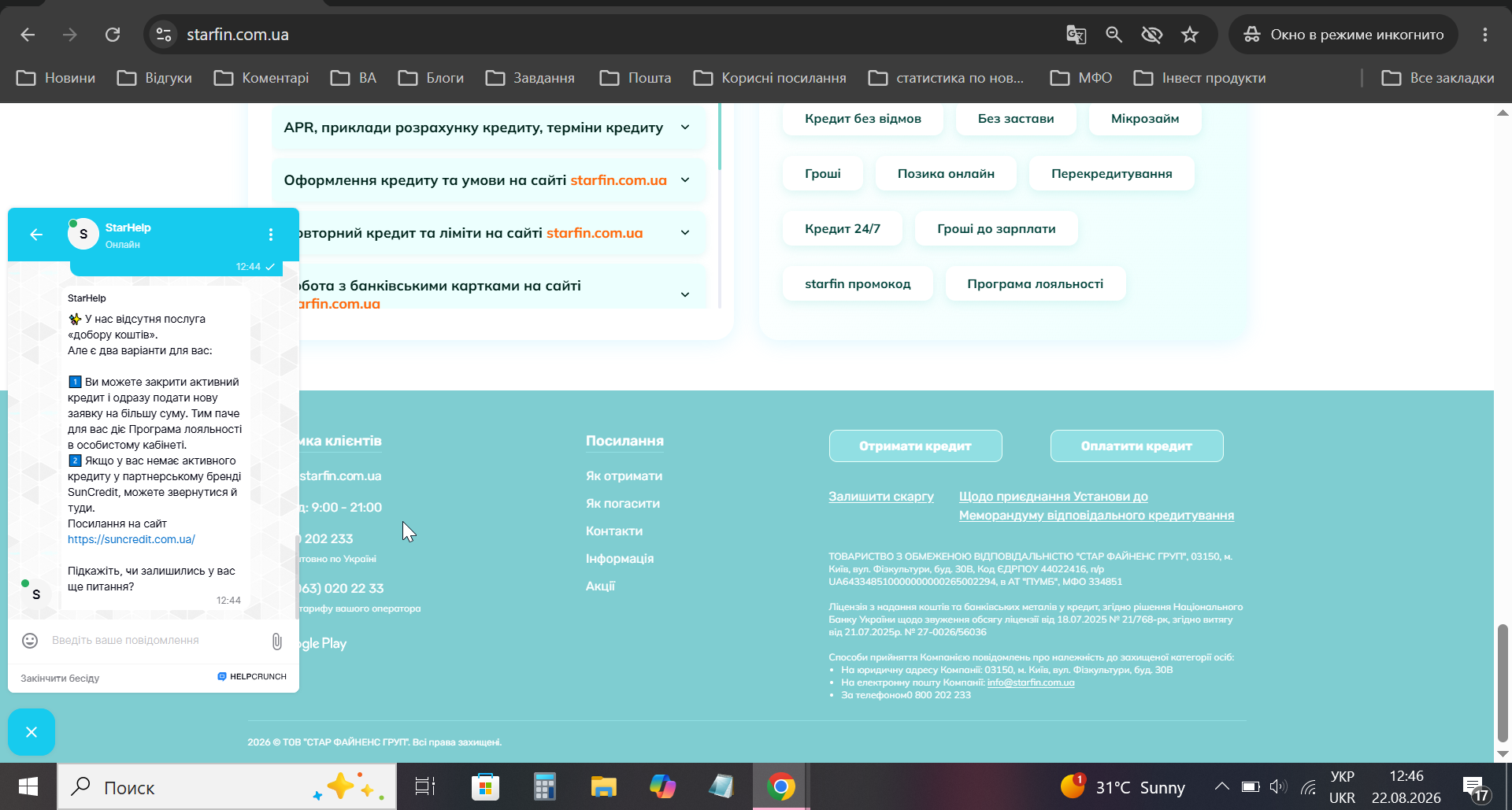Open the Інвест продукти bookmarks folder
Image resolution: width=1512 pixels, height=810 pixels.
[x=1199, y=78]
